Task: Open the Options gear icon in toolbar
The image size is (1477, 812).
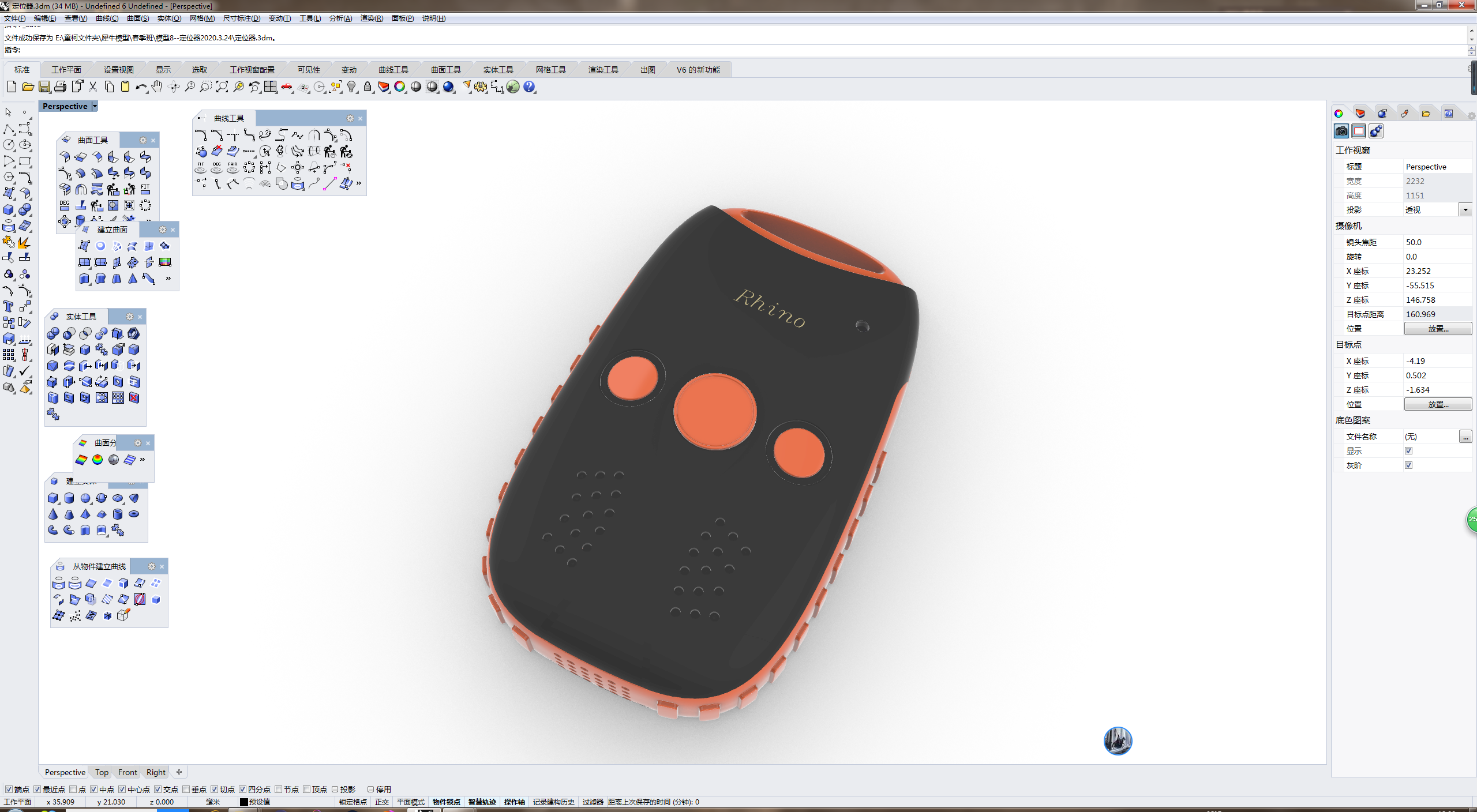Action: 481,87
